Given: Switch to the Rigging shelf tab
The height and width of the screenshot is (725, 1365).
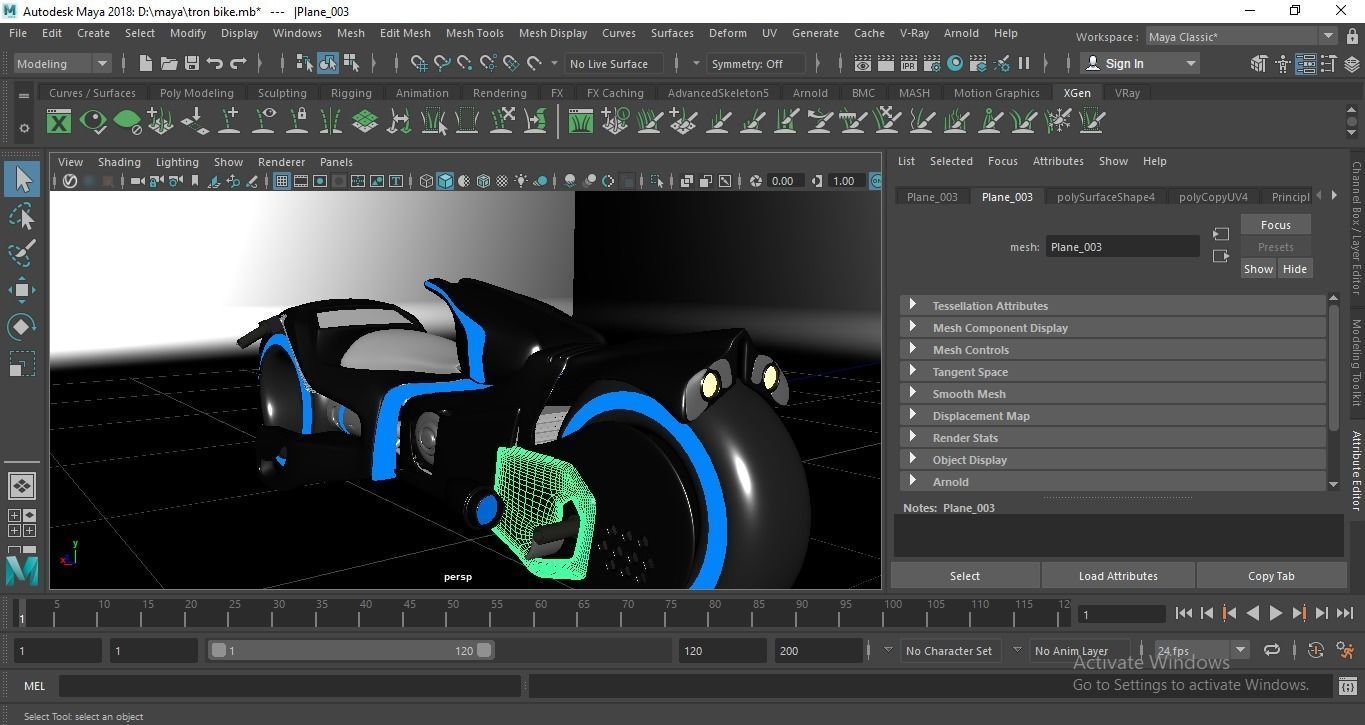Looking at the screenshot, I should [351, 93].
